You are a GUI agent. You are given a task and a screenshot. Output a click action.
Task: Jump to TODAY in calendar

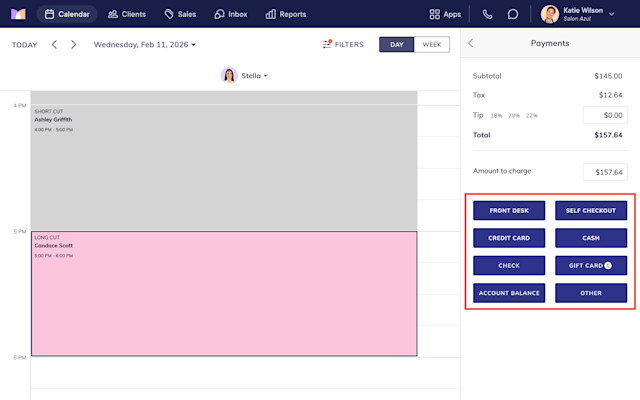click(x=24, y=45)
